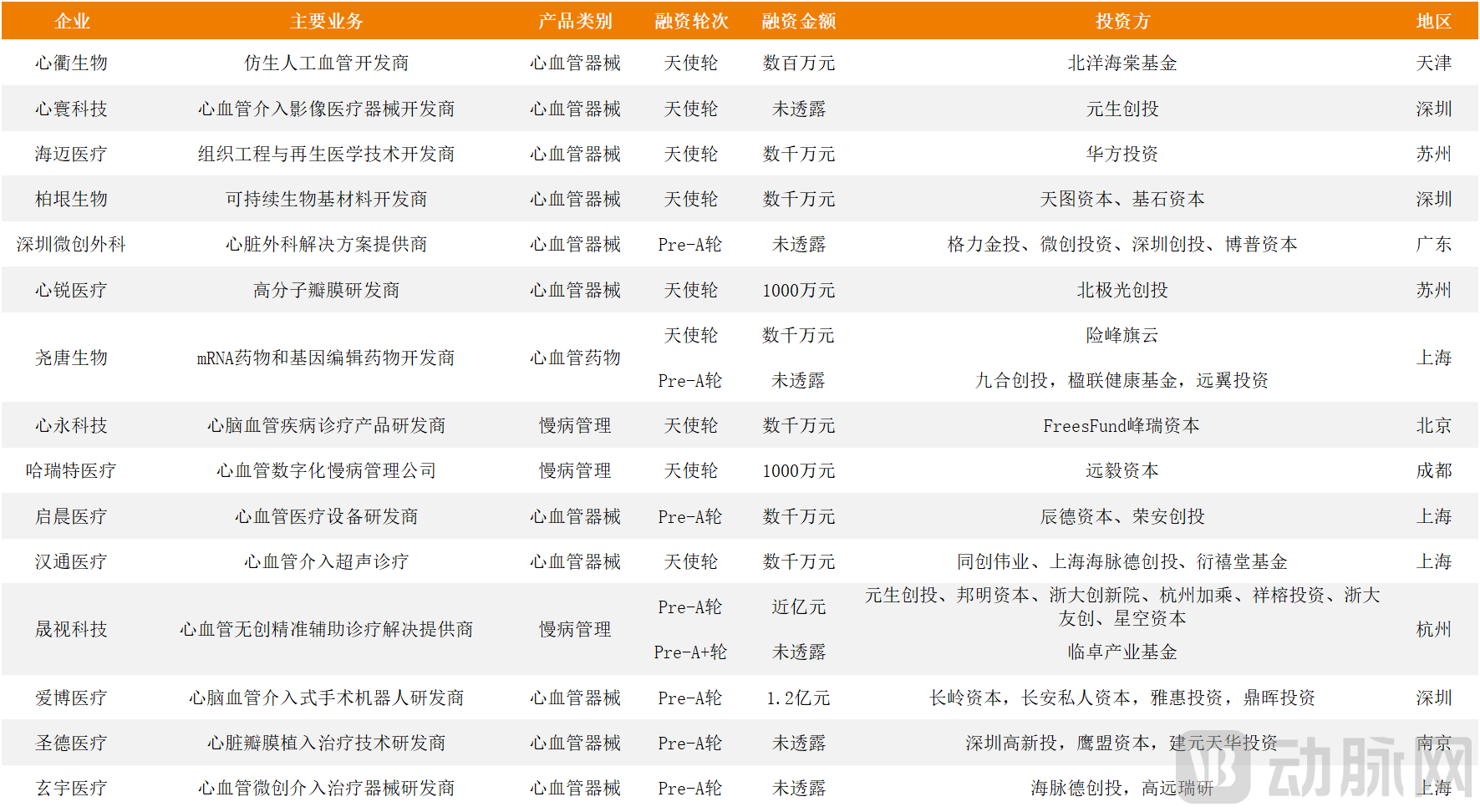Click company name 尧唐生物
1480x812 pixels.
tap(72, 358)
